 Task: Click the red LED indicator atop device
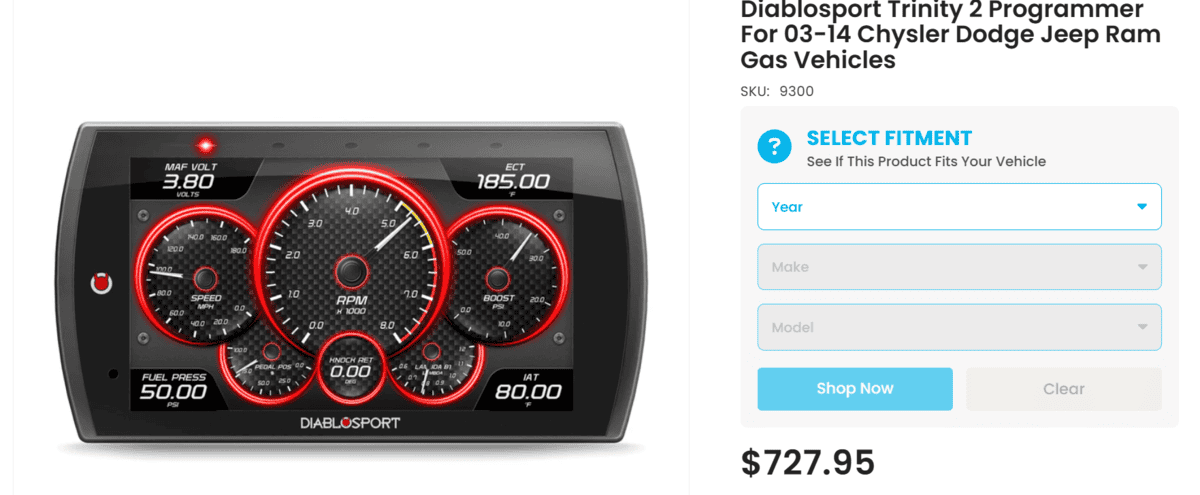(207, 145)
